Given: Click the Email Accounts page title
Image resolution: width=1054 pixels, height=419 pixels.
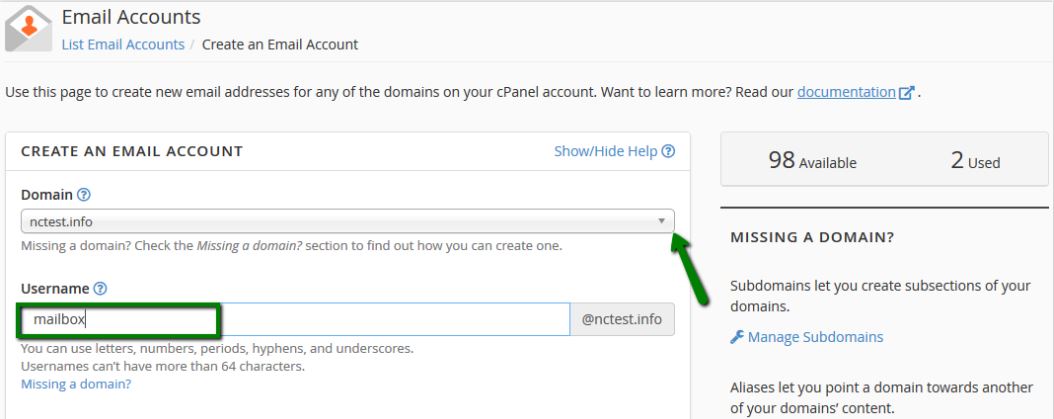Looking at the screenshot, I should click(x=131, y=17).
